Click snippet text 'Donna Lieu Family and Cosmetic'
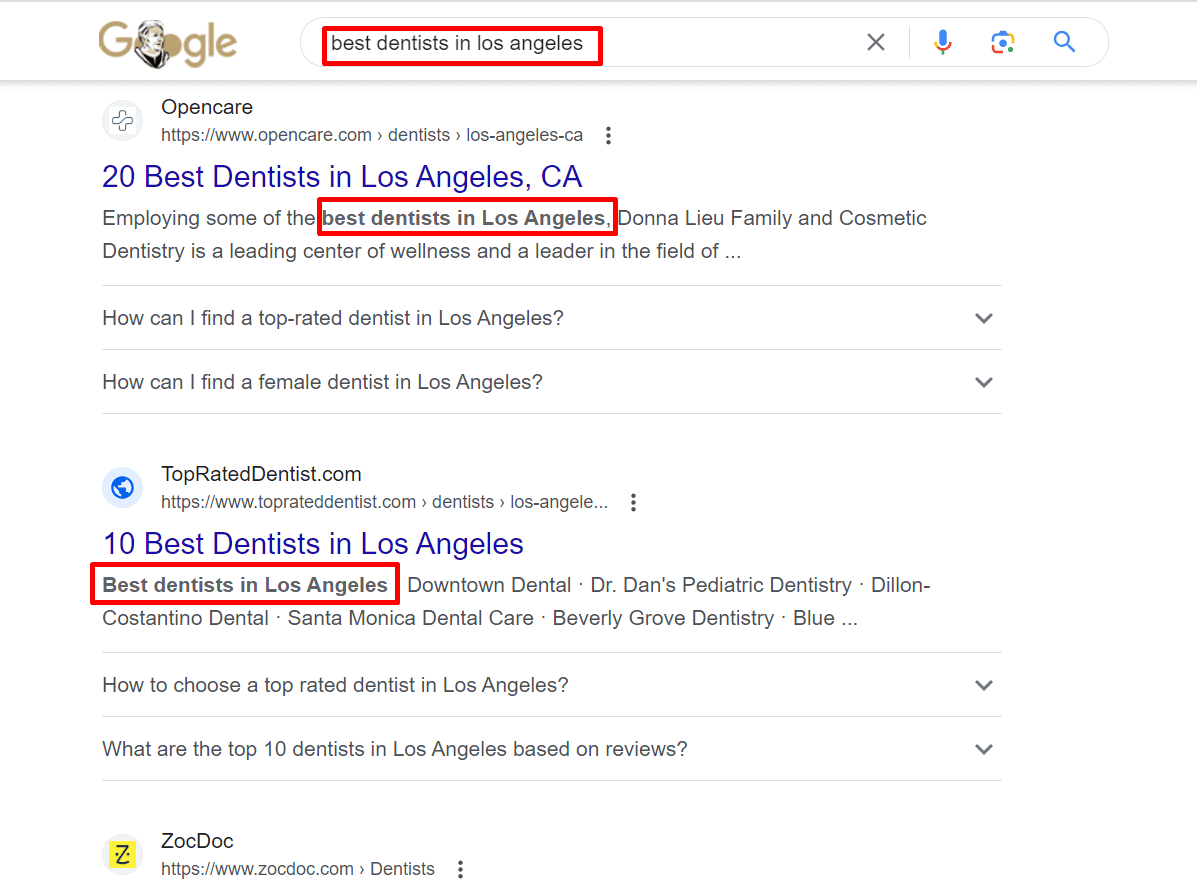Screen dimensions: 1197x889 click(x=772, y=218)
